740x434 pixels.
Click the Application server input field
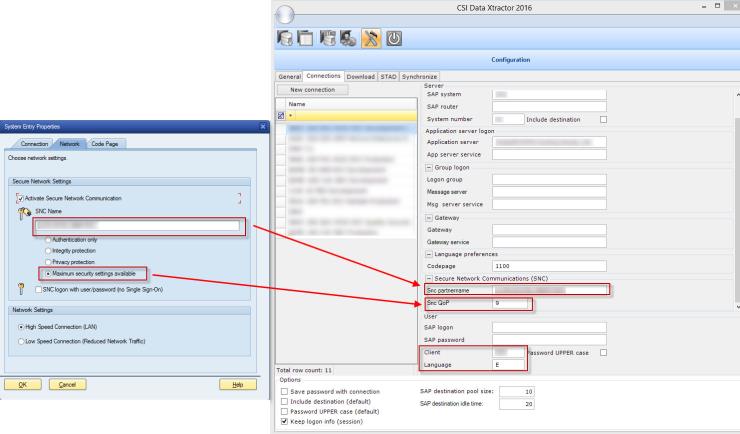549,142
